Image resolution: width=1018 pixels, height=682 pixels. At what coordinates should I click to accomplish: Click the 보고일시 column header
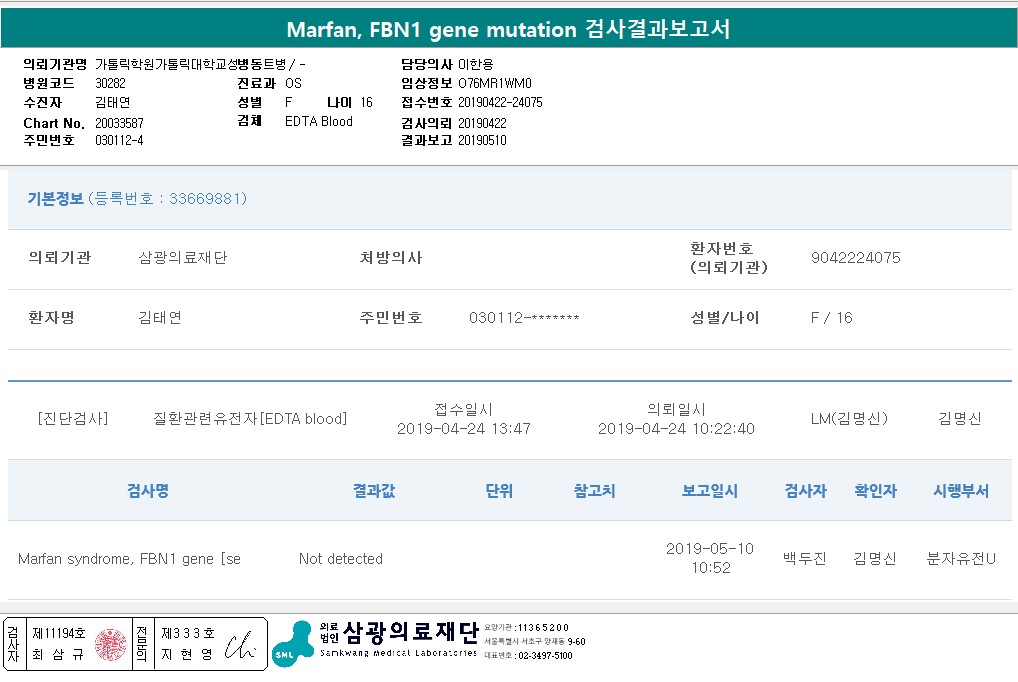pos(709,491)
